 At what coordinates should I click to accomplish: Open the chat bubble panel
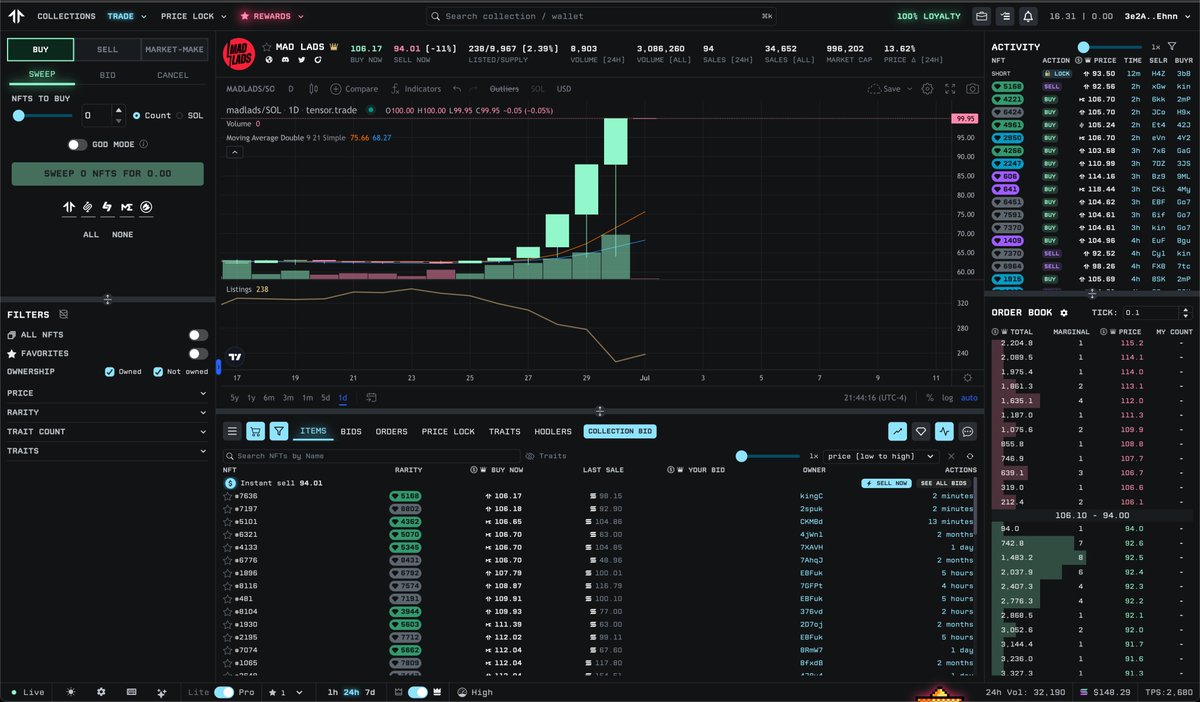[967, 431]
